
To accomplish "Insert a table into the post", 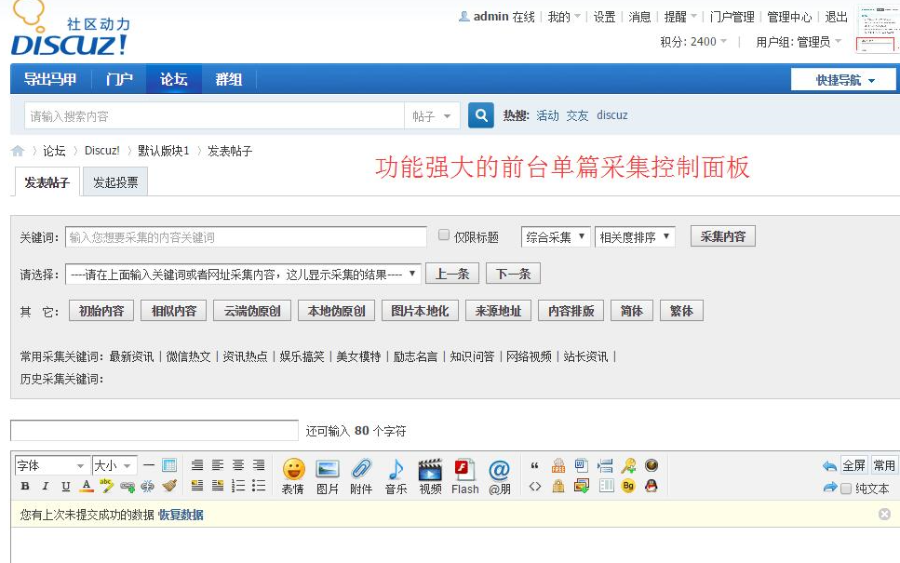I will click(169, 465).
